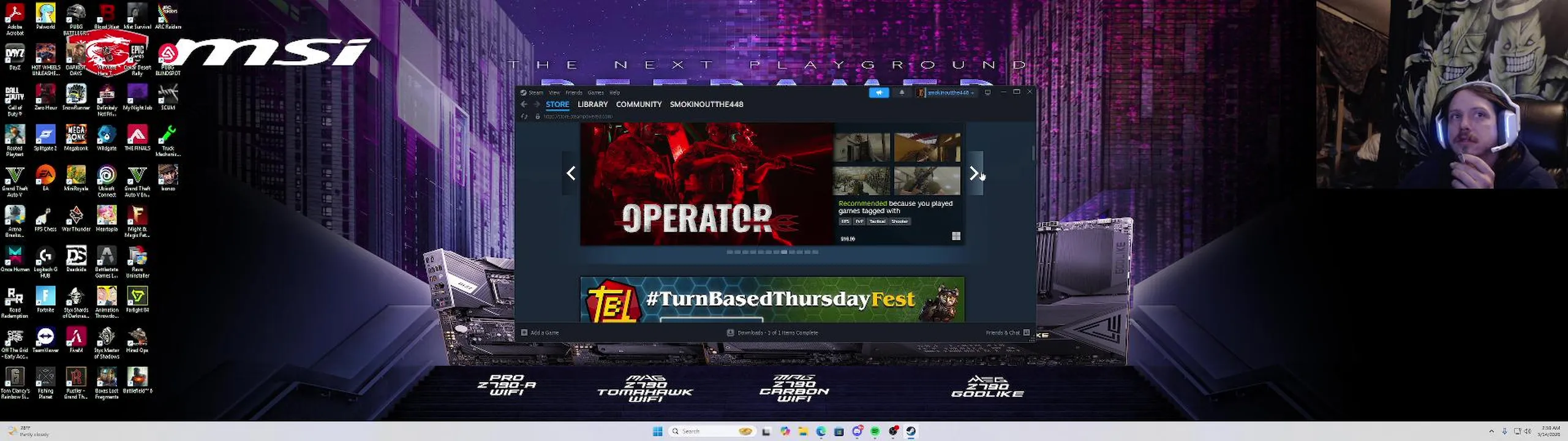Open Truck Mechanic desktop shortcut

pos(168,141)
